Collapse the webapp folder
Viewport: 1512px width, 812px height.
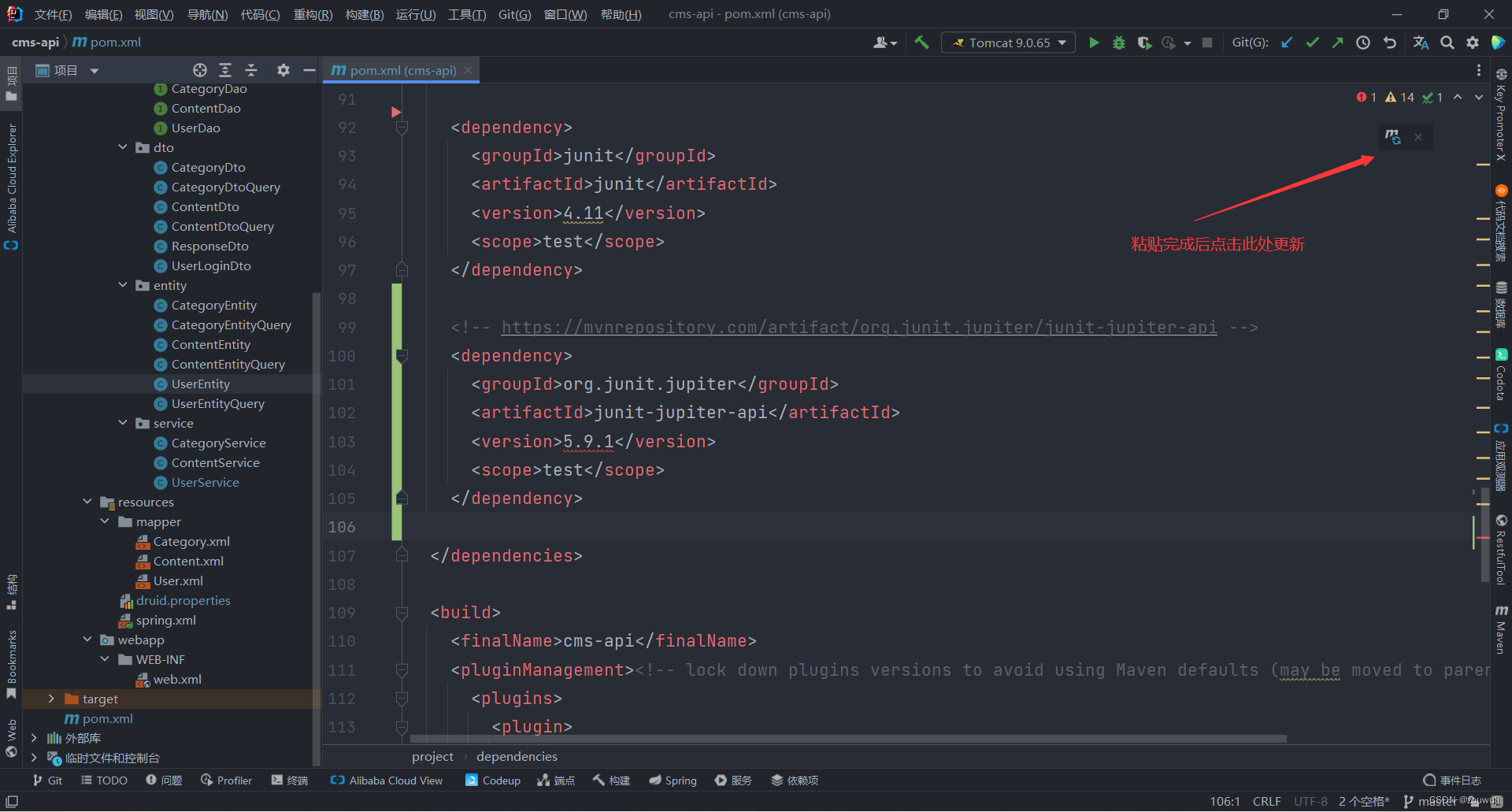(87, 640)
